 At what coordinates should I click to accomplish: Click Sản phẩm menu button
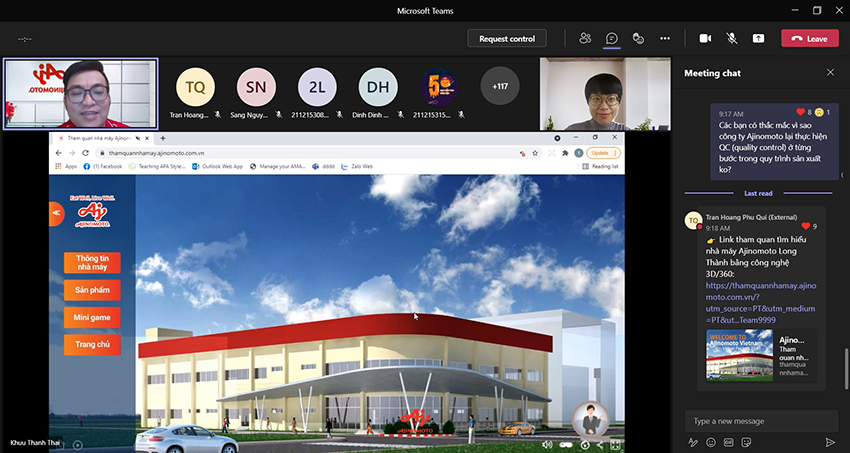pos(92,290)
